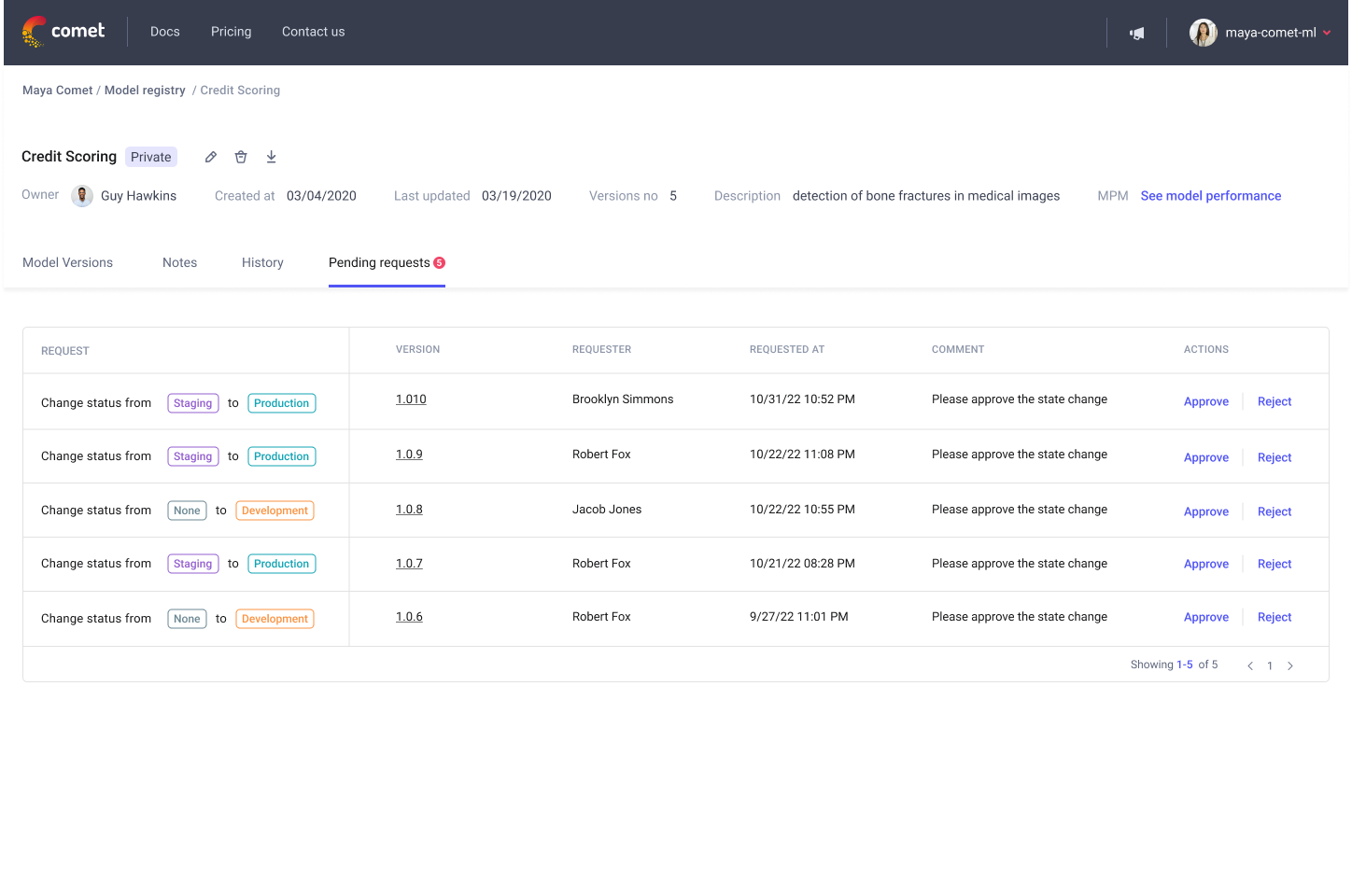Viewport: 1352px width, 896px height.
Task: Edit the model name with the pencil icon
Action: (210, 156)
